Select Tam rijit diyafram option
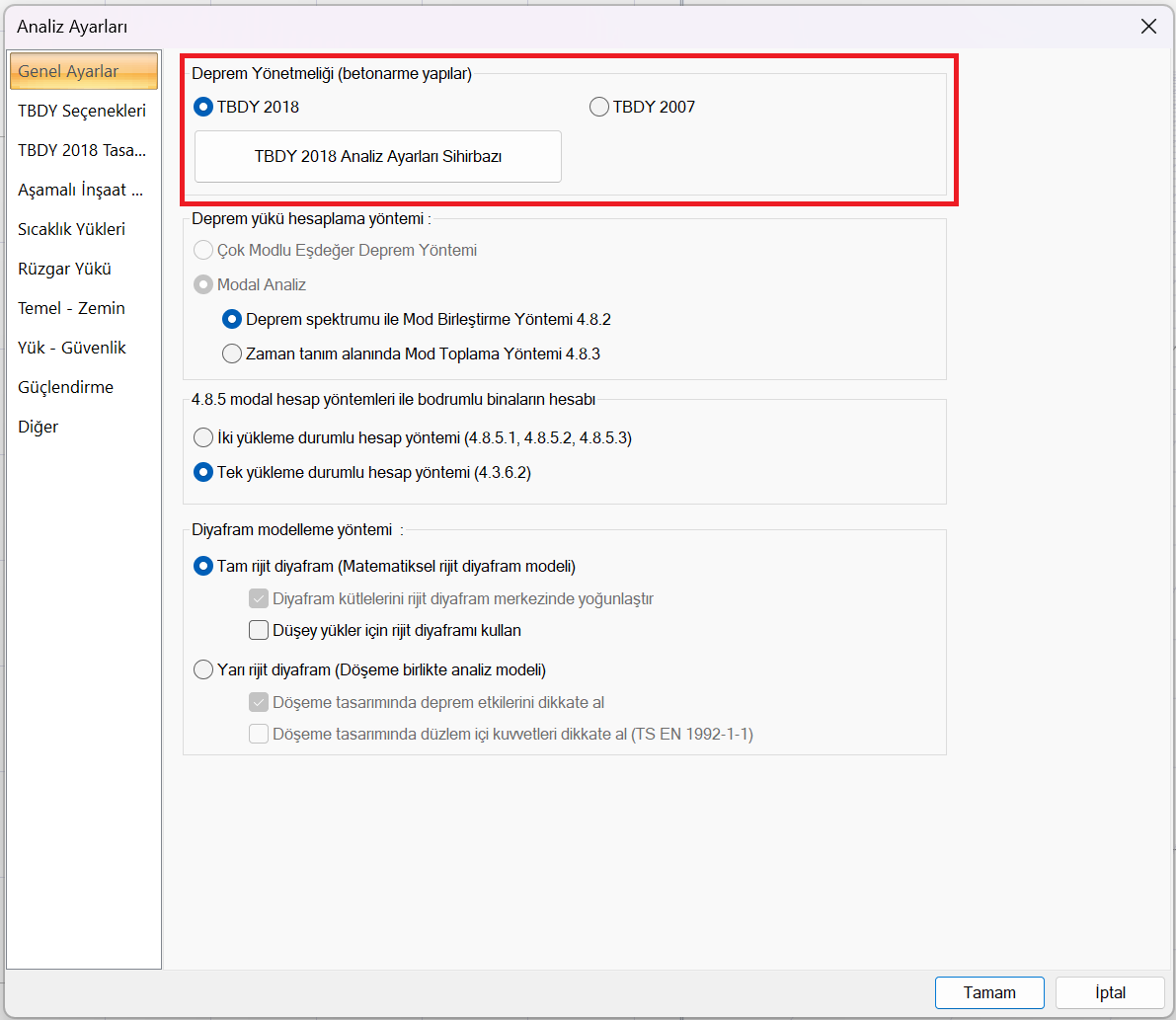This screenshot has height=1020, width=1176. click(x=204, y=567)
